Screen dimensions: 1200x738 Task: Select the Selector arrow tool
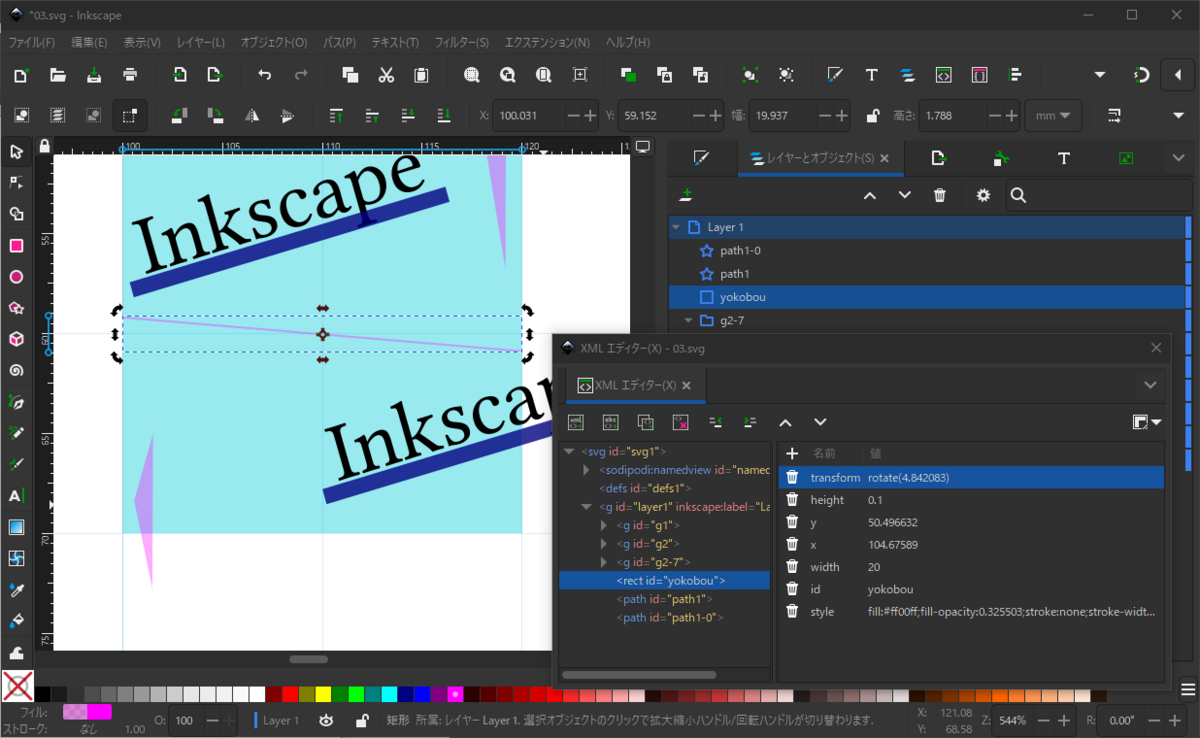coord(16,152)
